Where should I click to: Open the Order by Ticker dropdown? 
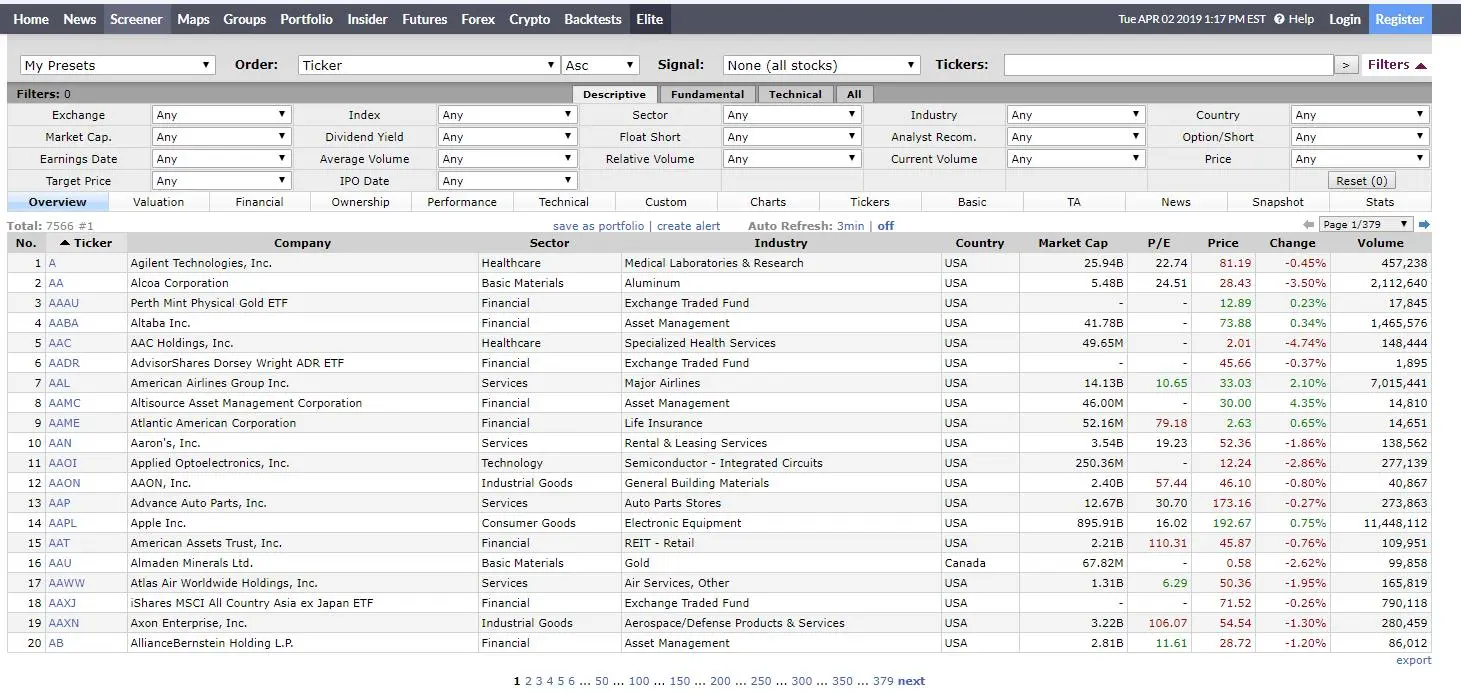(429, 65)
